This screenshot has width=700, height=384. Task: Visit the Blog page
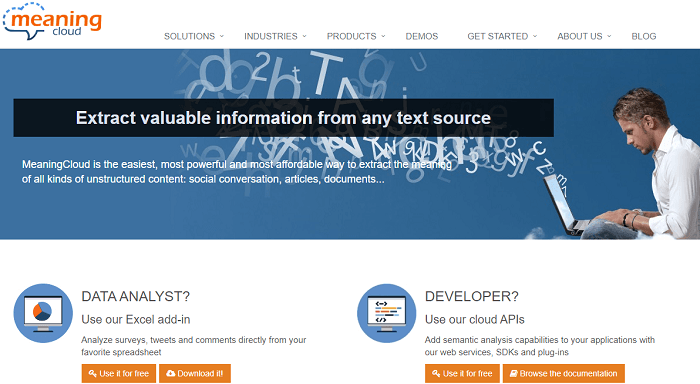point(644,36)
